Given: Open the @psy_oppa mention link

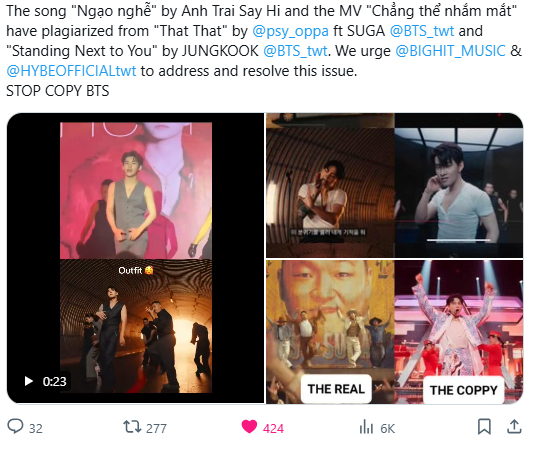Looking at the screenshot, I should [x=291, y=31].
